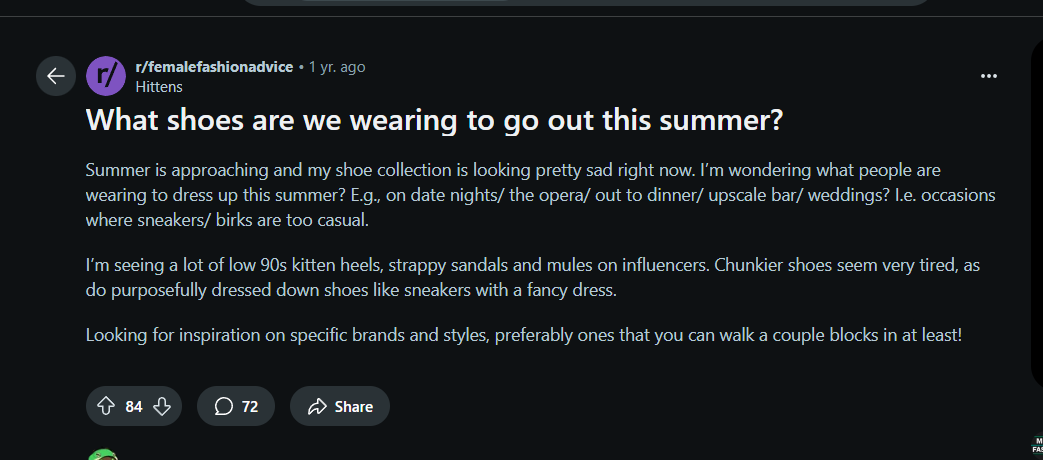1043x460 pixels.
Task: Click the Share button label
Action: pos(354,406)
